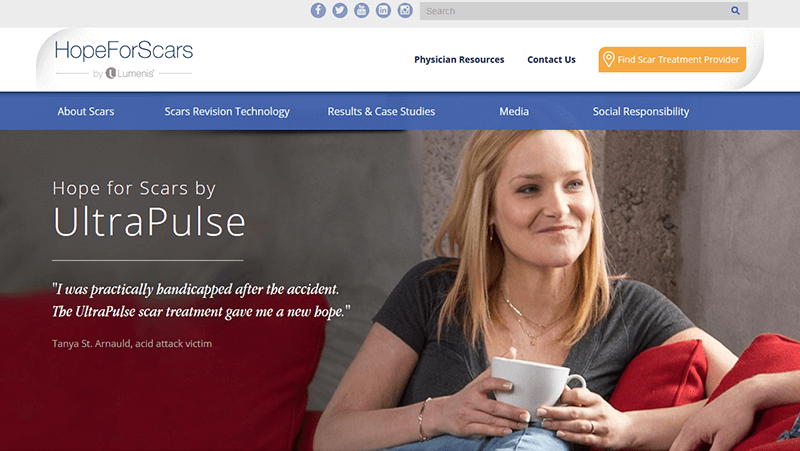Open the LinkedIn social icon
This screenshot has width=800, height=451.
coord(383,10)
